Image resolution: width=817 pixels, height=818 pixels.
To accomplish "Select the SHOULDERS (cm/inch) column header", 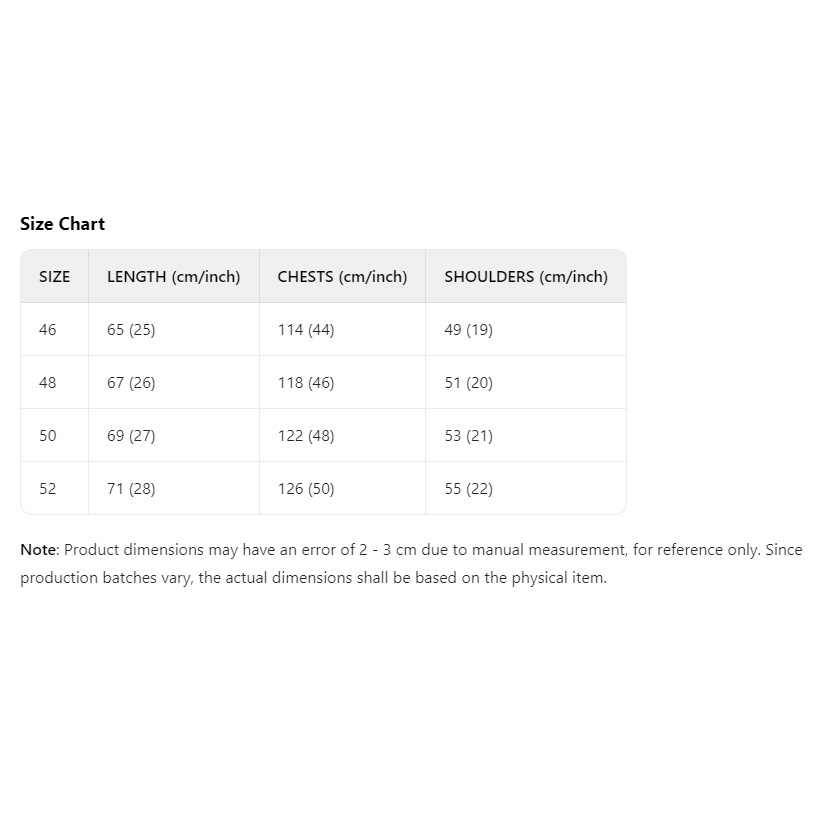I will pyautogui.click(x=526, y=277).
